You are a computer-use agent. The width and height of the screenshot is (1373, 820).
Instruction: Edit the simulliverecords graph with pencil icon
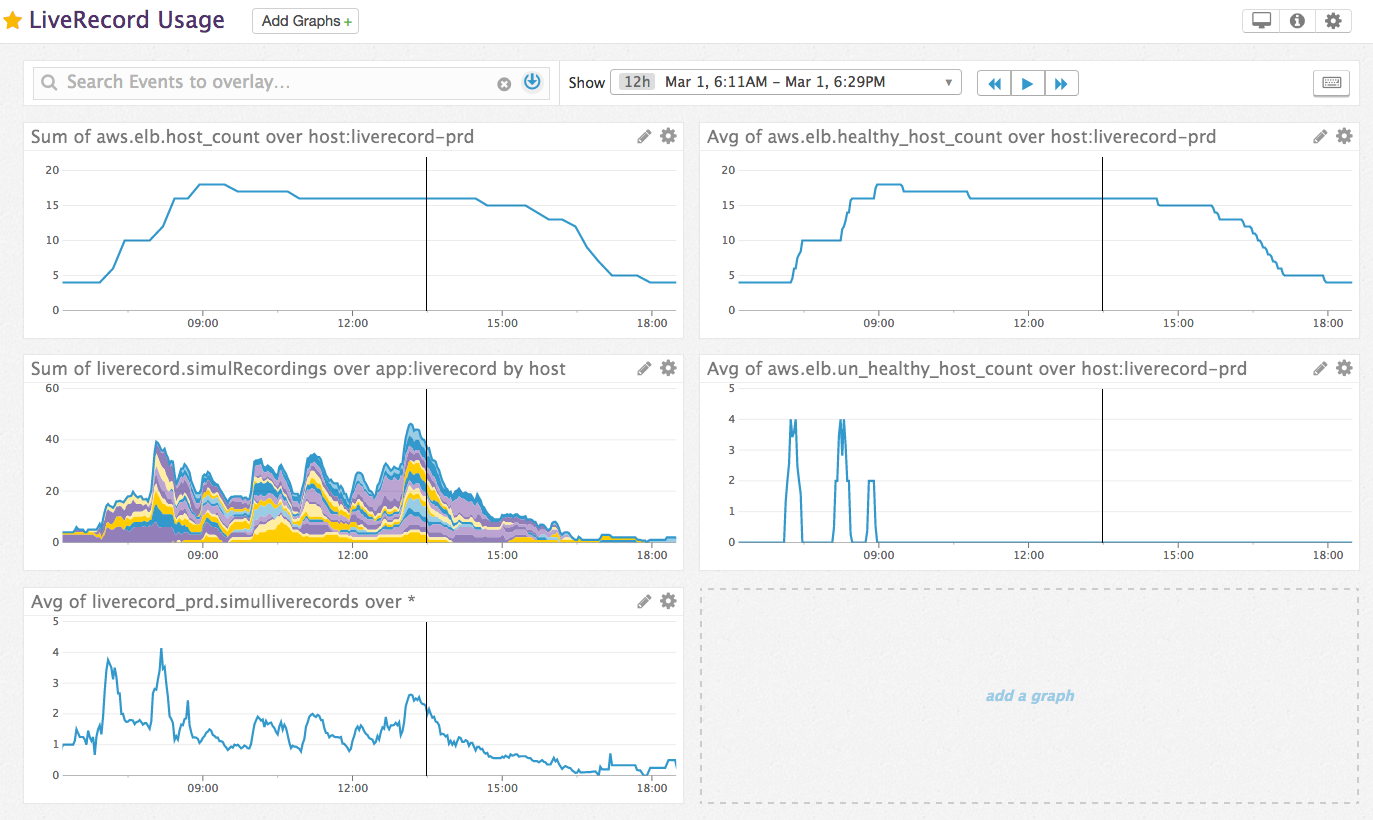(x=644, y=601)
